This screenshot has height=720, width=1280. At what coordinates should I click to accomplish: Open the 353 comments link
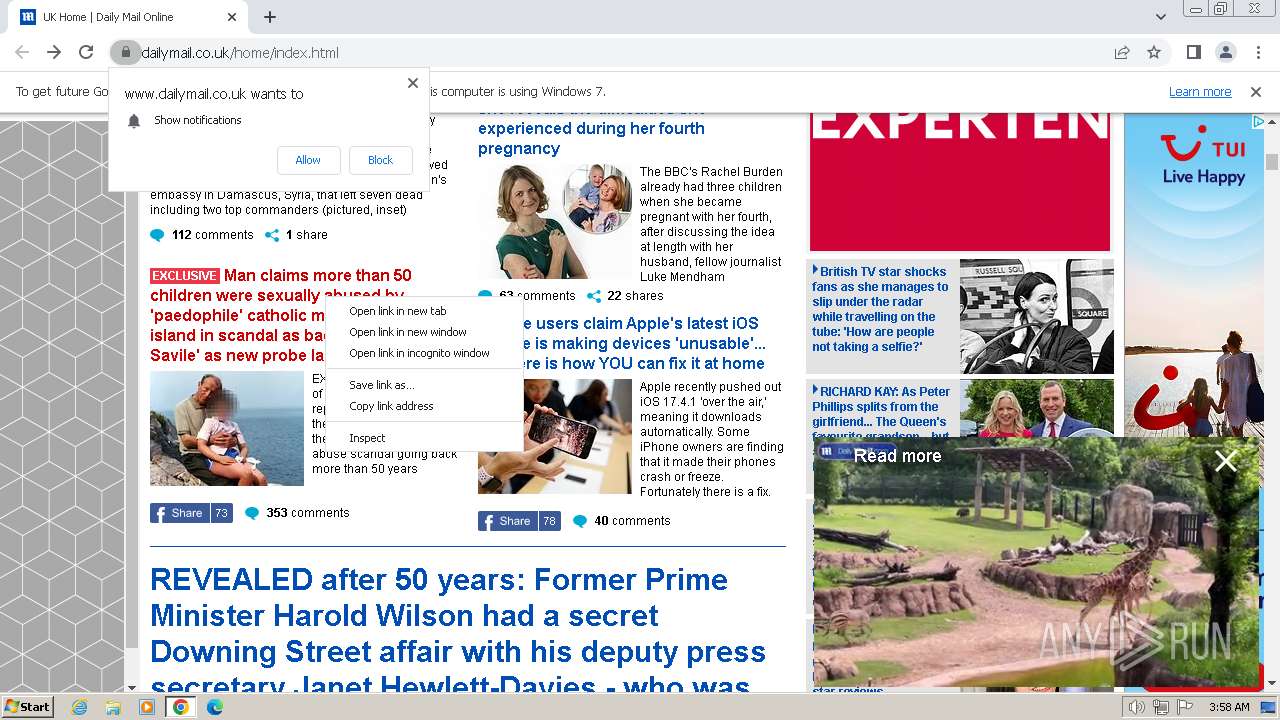(x=307, y=513)
